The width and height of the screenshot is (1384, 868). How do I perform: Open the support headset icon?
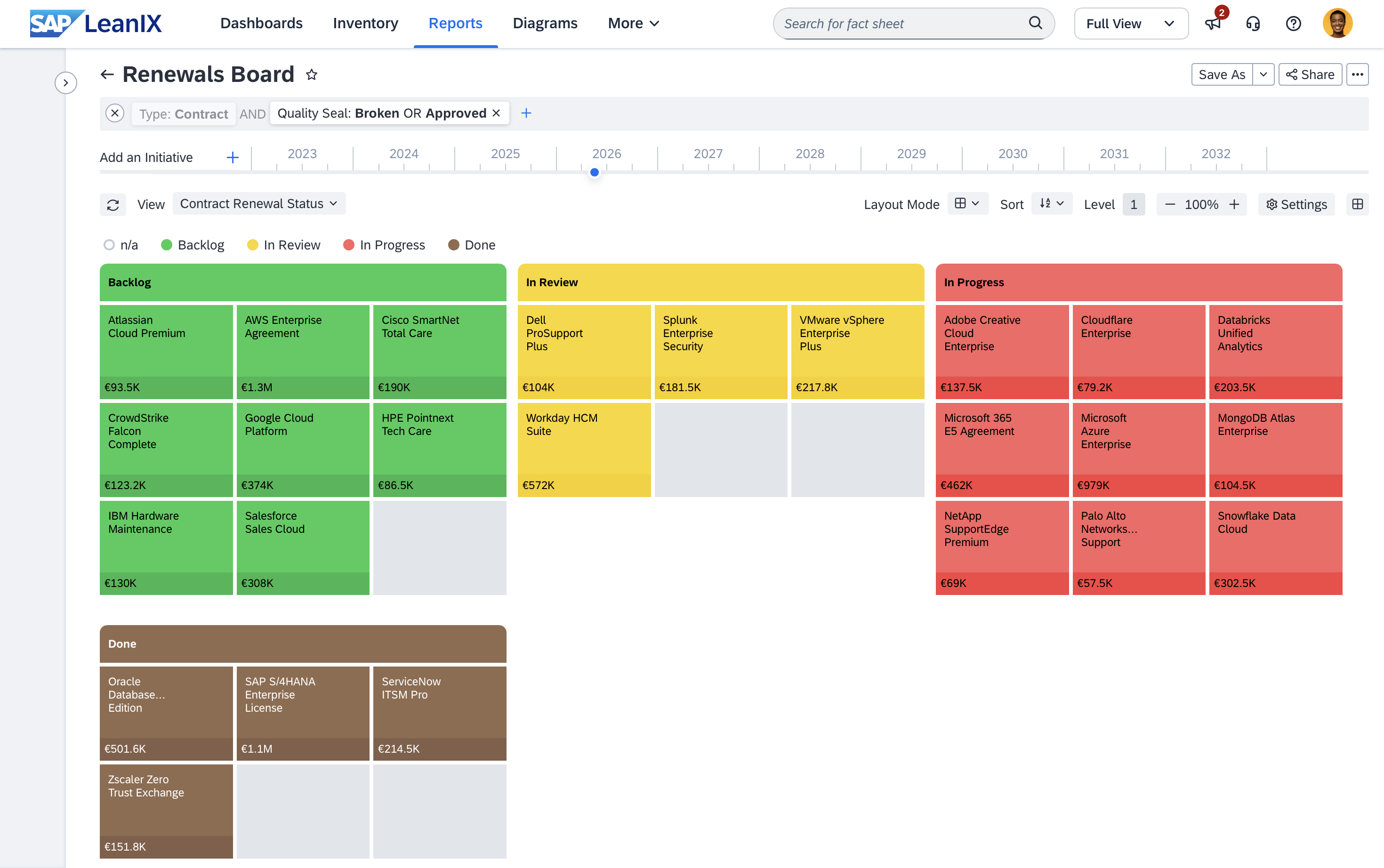(x=1253, y=24)
